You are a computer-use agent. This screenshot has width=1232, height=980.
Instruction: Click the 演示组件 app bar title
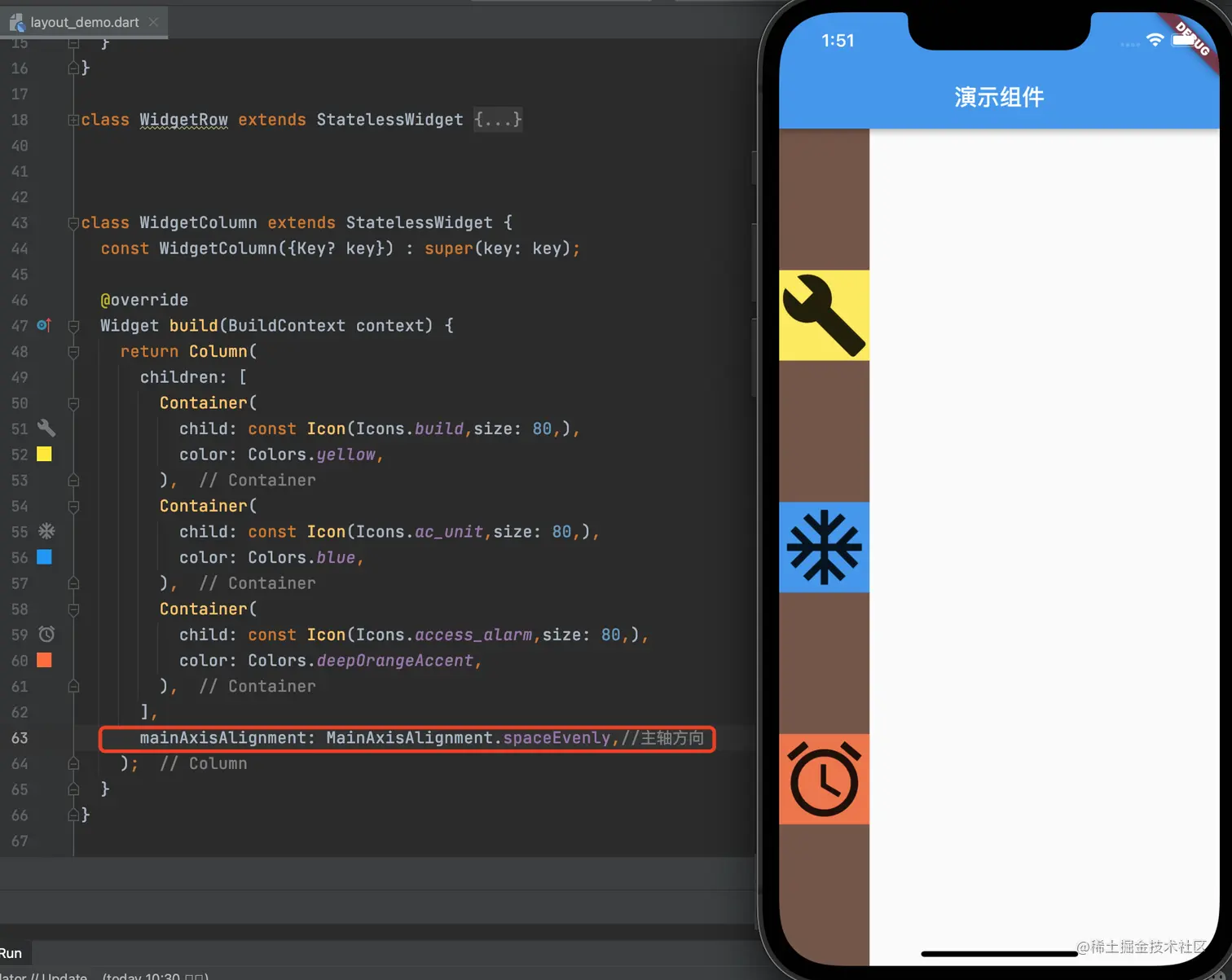(999, 97)
